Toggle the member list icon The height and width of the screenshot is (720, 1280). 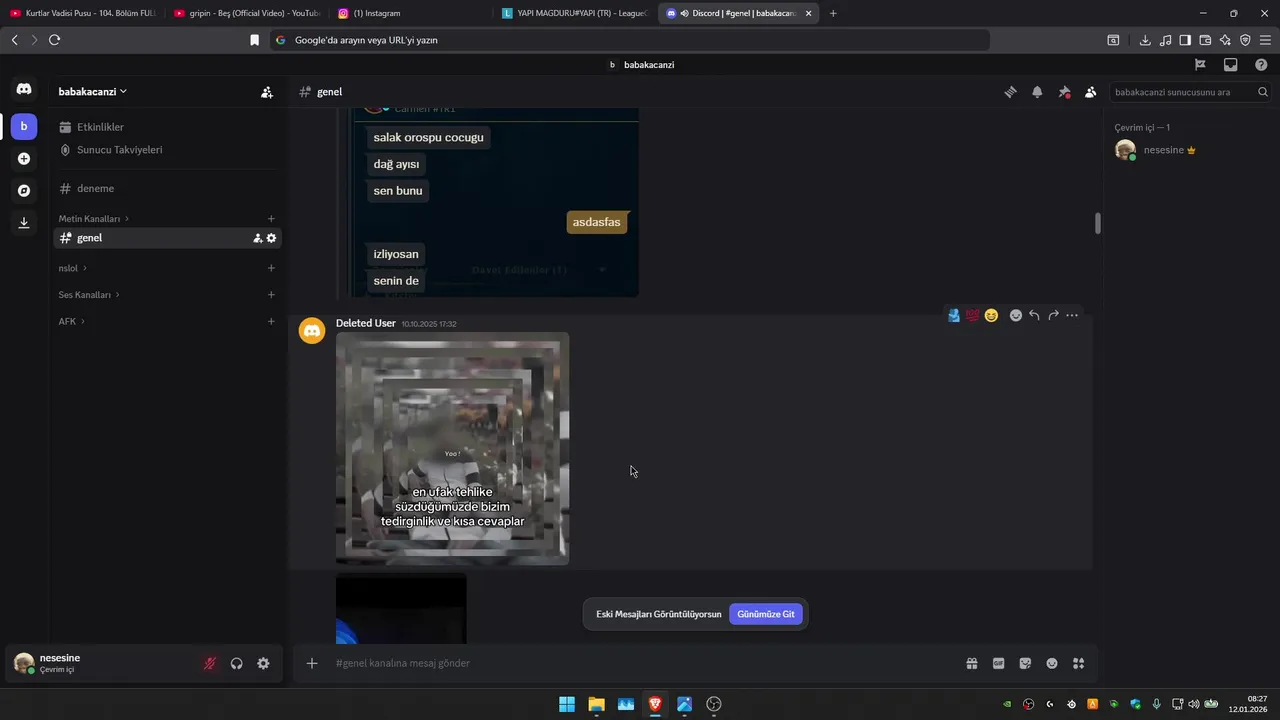tap(1090, 92)
